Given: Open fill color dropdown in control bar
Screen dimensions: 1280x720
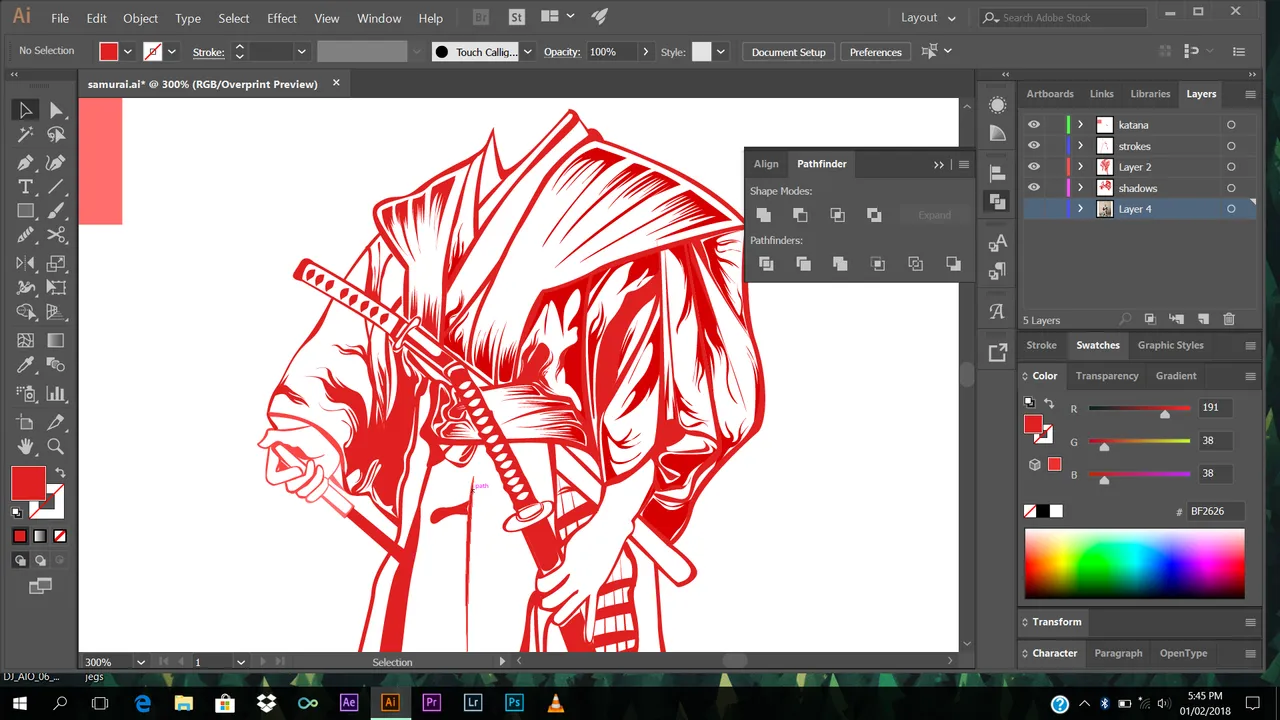Looking at the screenshot, I should pos(128,52).
